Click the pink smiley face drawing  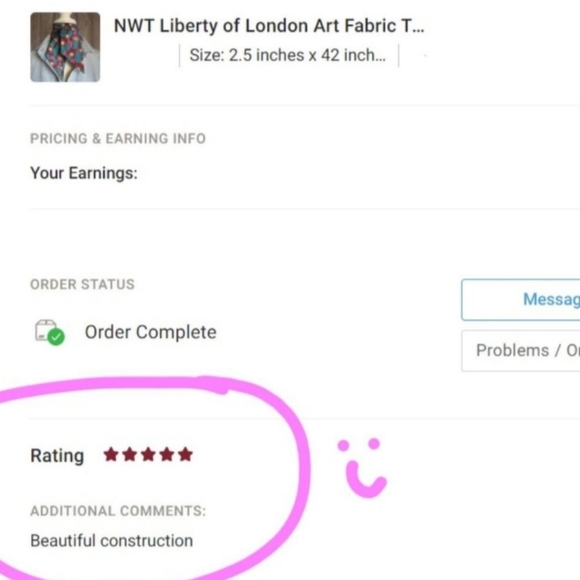click(362, 468)
